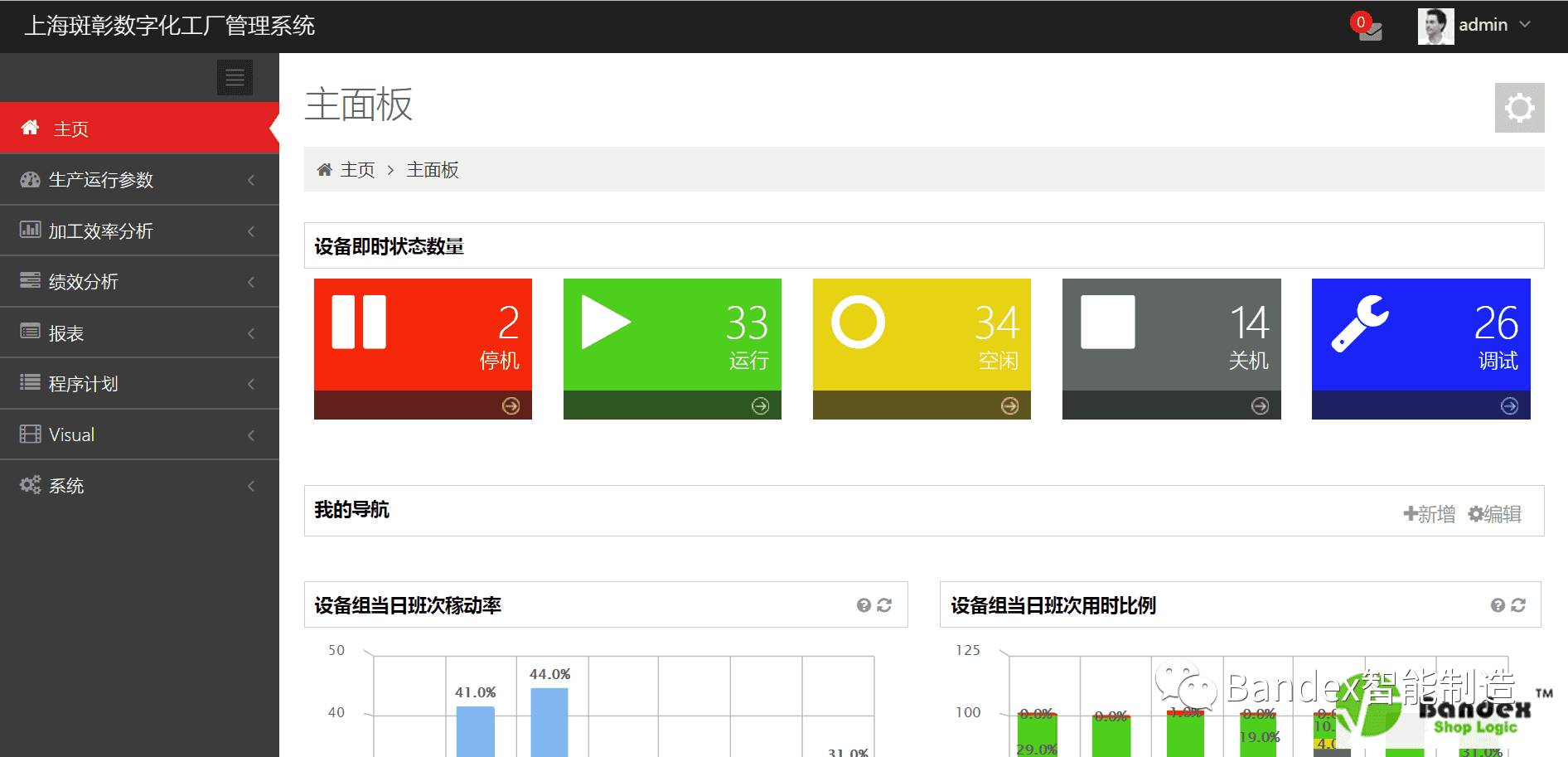Click the list icon beside 程序计划

click(31, 382)
